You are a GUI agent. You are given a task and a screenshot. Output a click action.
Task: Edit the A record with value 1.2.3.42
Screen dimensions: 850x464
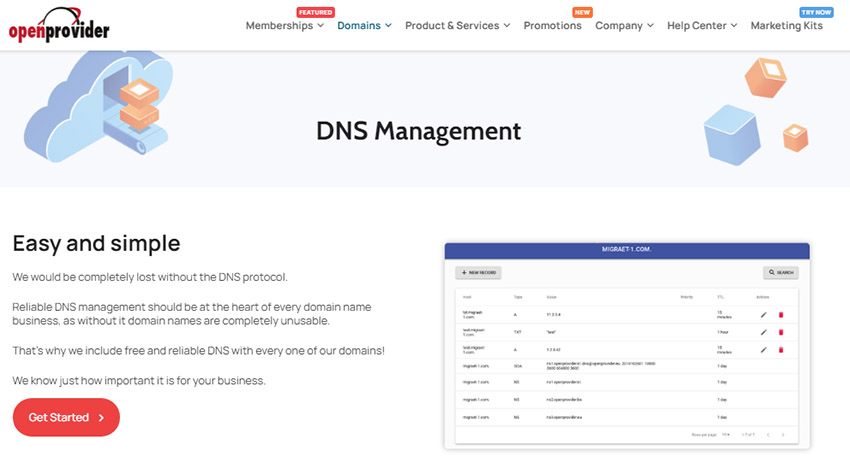(x=763, y=350)
